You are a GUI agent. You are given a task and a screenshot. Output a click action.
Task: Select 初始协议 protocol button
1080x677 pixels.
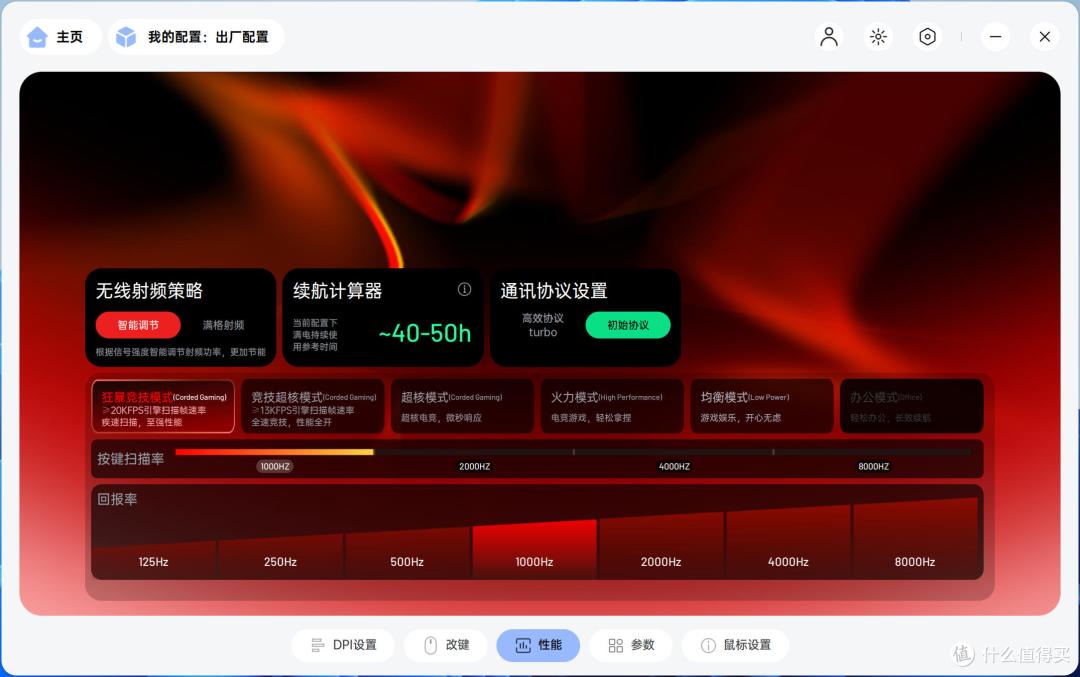[x=627, y=325]
